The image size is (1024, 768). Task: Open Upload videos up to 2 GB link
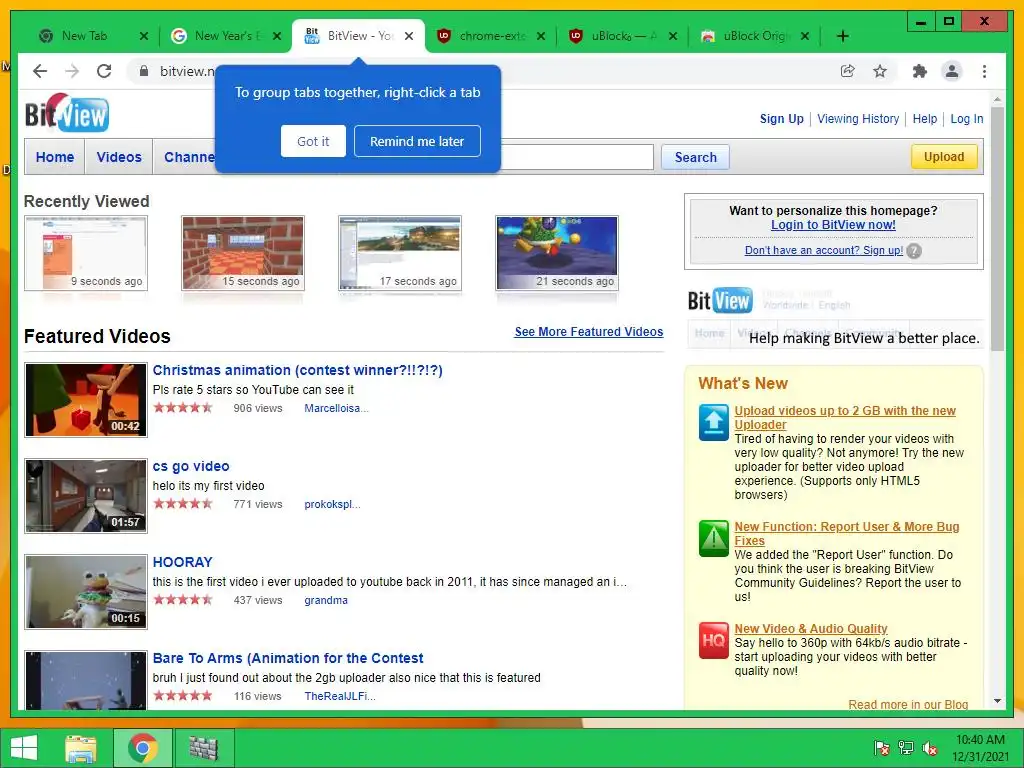845,417
